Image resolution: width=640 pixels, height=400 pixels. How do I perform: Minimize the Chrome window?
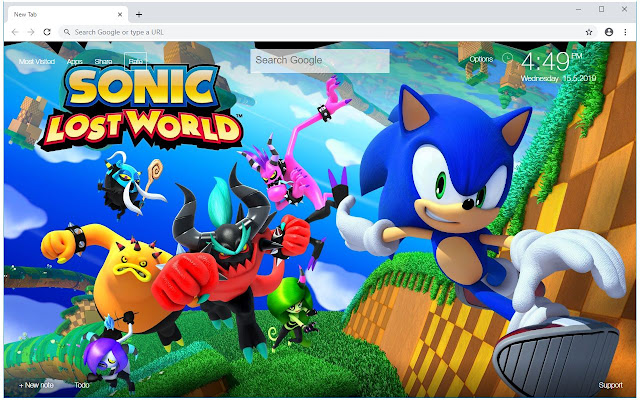(x=578, y=9)
